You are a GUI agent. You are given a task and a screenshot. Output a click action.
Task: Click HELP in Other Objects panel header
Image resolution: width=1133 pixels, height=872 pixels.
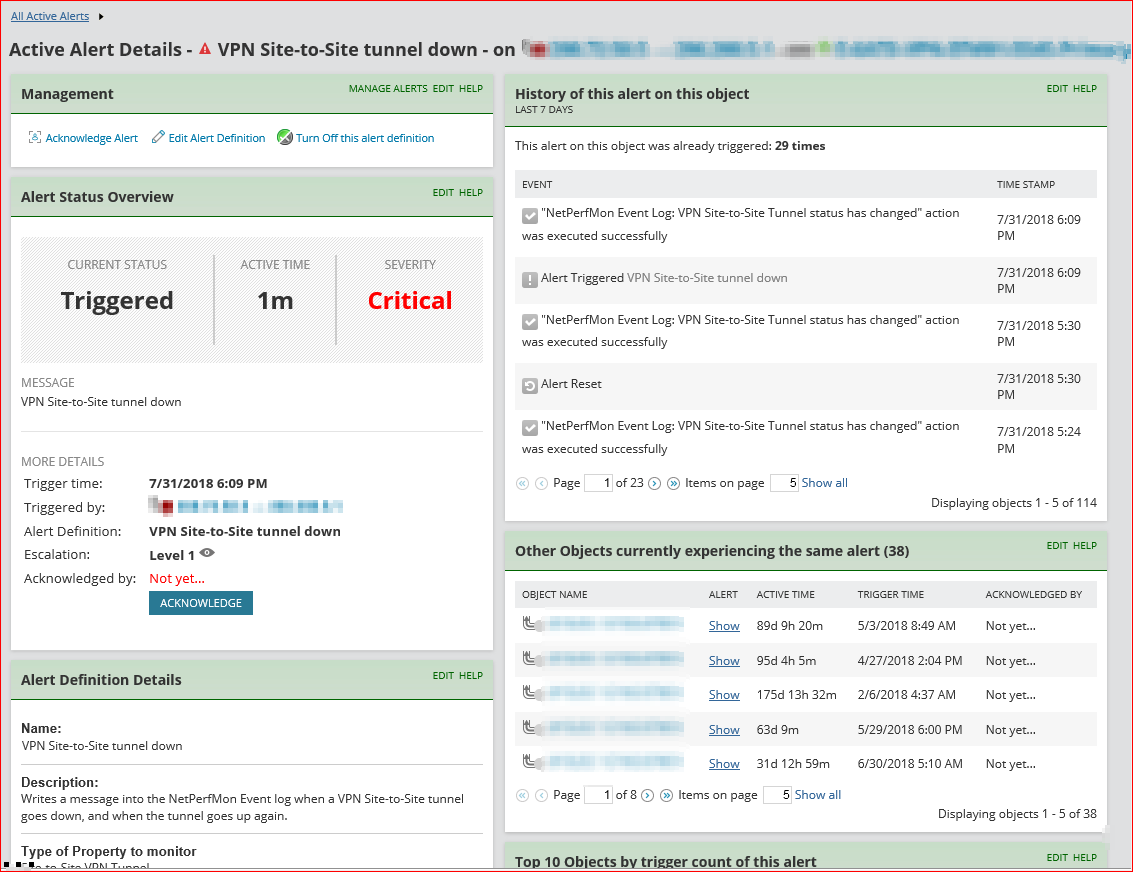1085,545
